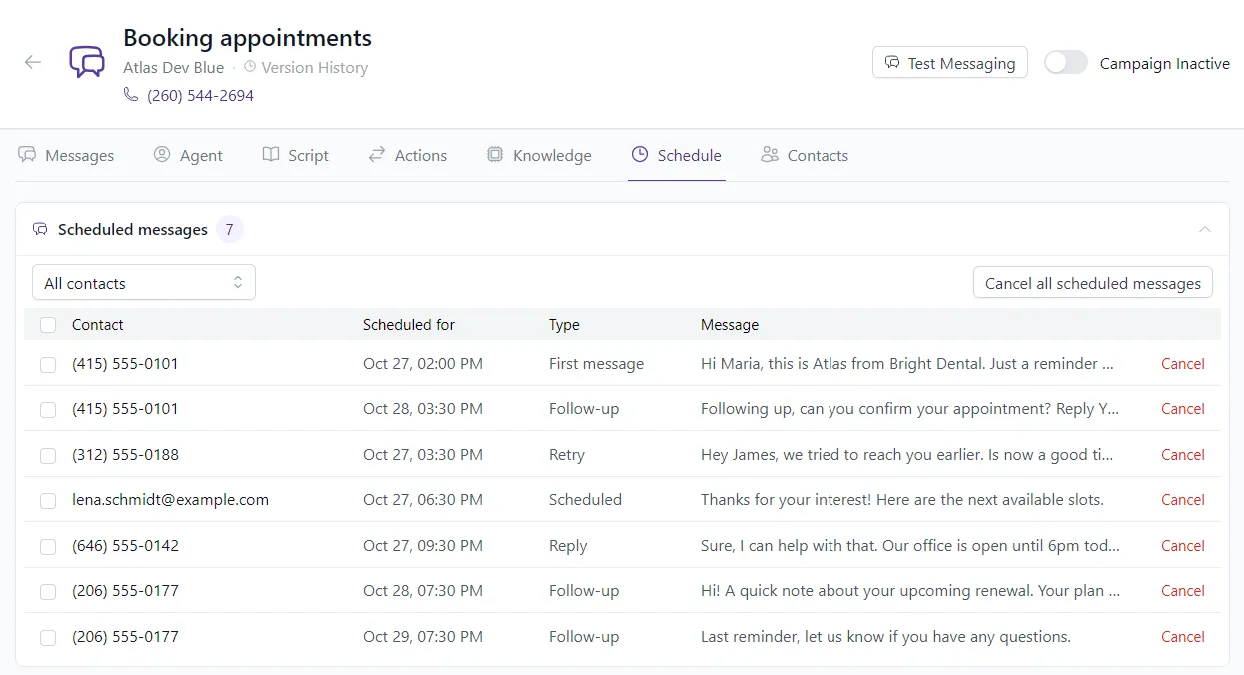Click the Test Messaging button
Image resolution: width=1244 pixels, height=675 pixels.
click(950, 63)
